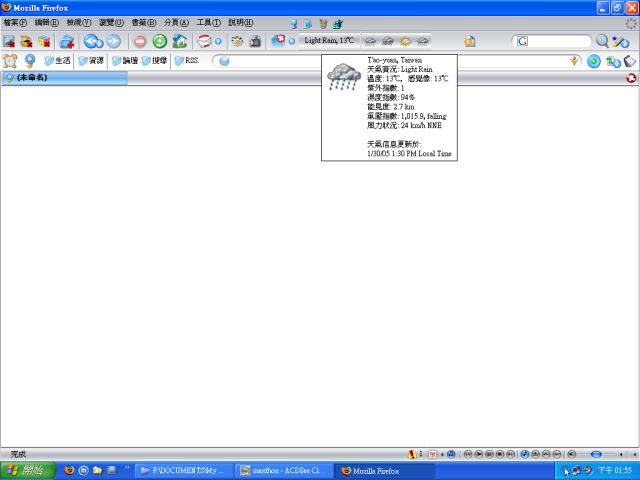Open the 論壇 bookmark folder
This screenshot has height=480, width=640.
coord(125,61)
